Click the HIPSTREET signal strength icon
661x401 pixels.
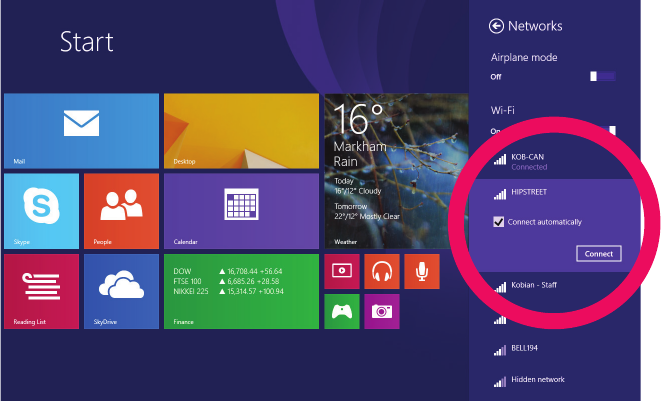coord(500,194)
